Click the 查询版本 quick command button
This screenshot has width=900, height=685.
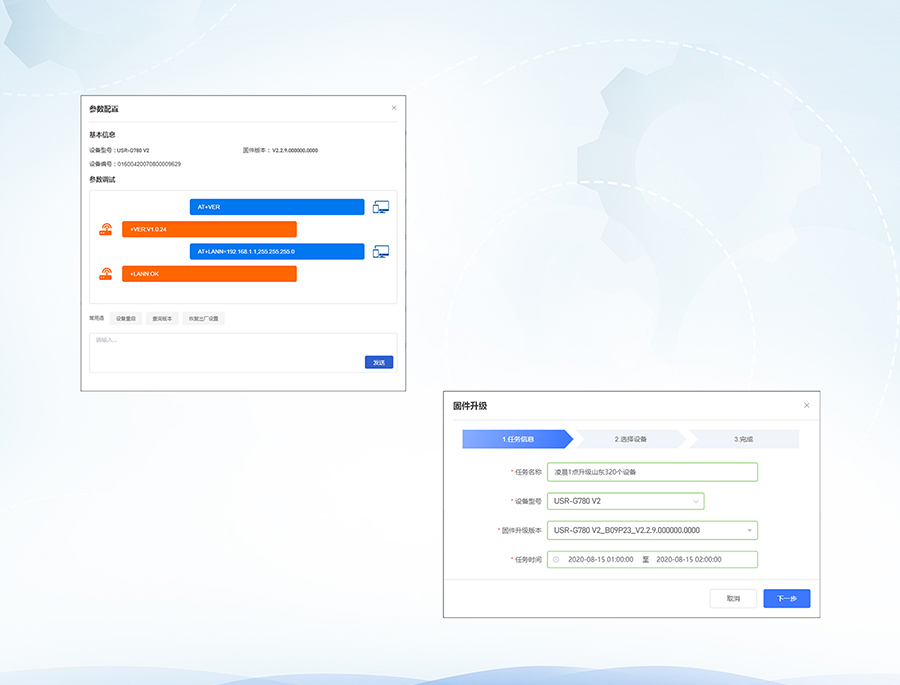(x=162, y=319)
